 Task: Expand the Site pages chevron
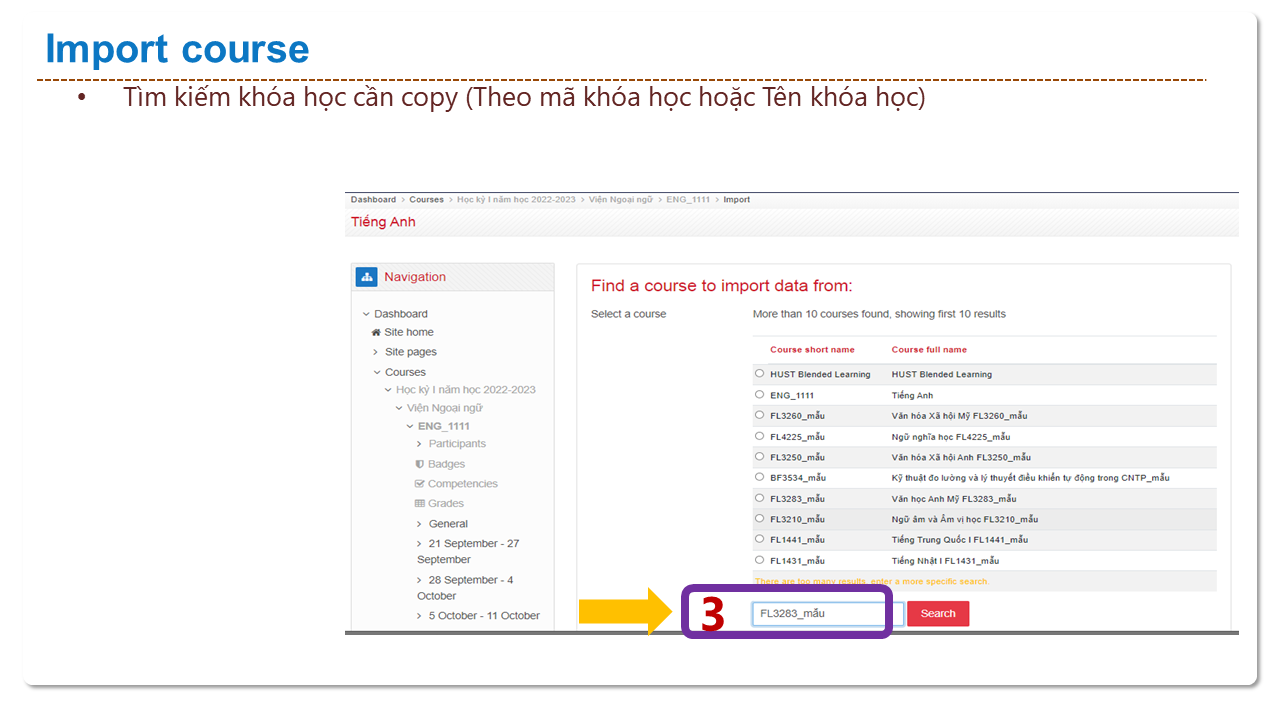(x=376, y=352)
